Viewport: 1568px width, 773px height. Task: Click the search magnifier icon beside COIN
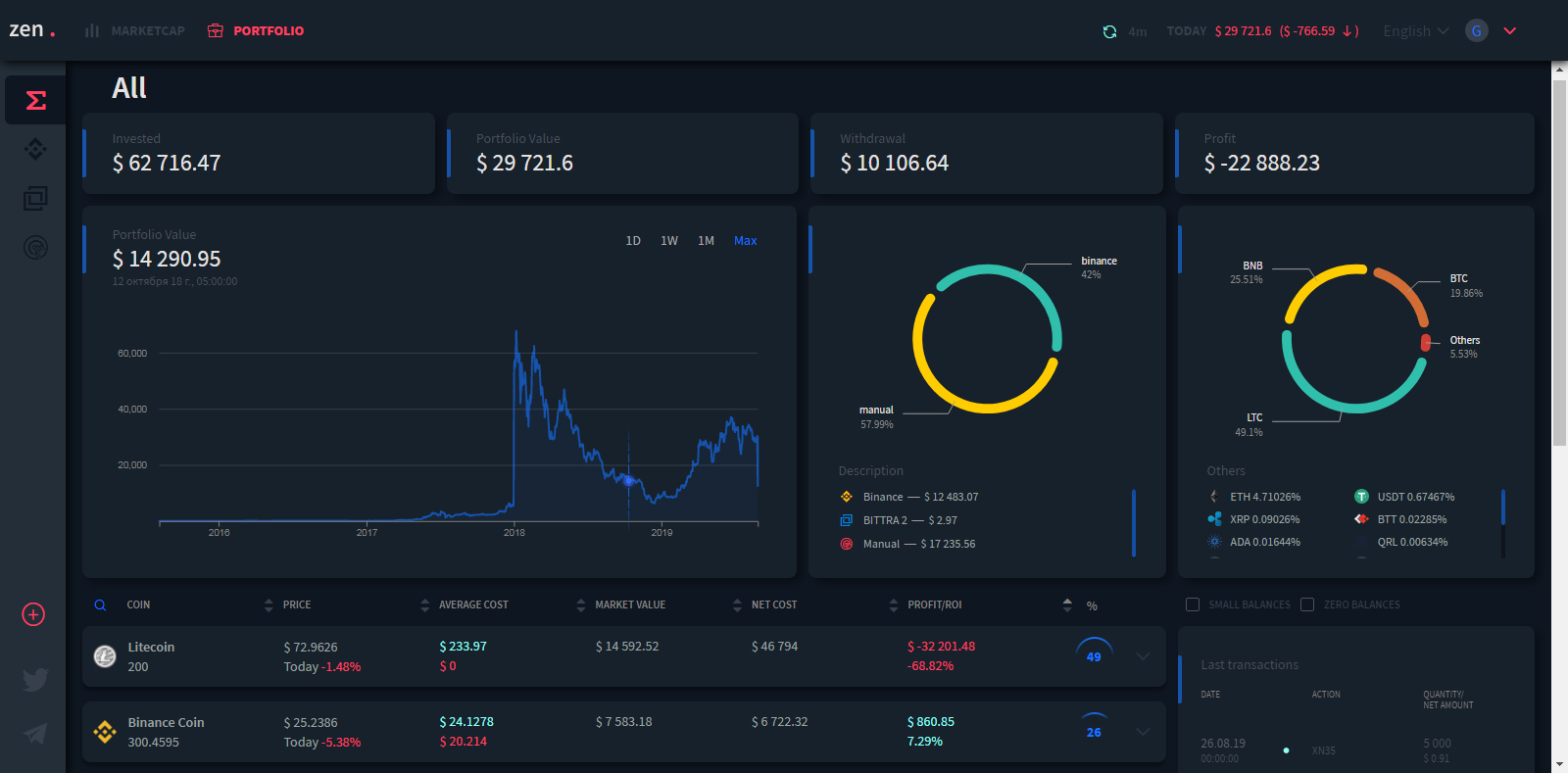(100, 605)
